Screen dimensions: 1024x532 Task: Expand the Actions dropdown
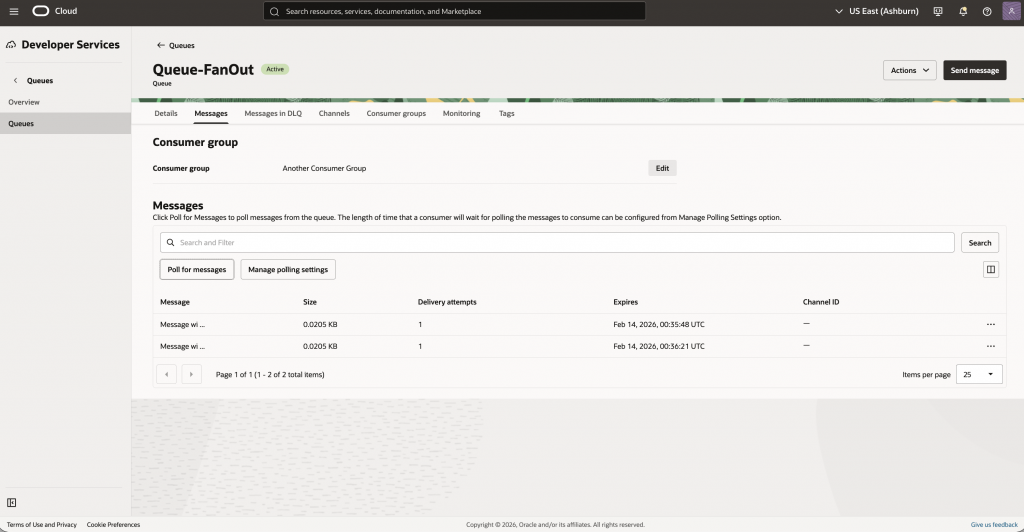tap(910, 70)
